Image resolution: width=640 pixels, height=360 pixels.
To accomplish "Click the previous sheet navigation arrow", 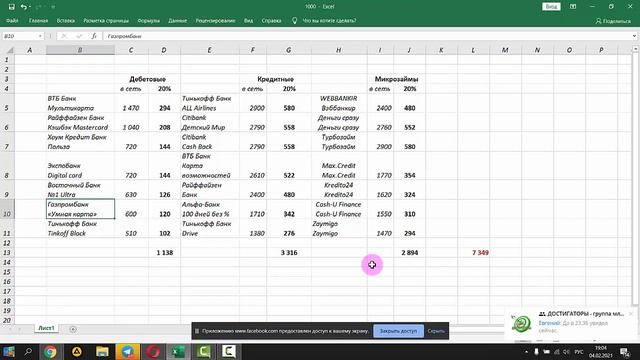I will 9,329.
